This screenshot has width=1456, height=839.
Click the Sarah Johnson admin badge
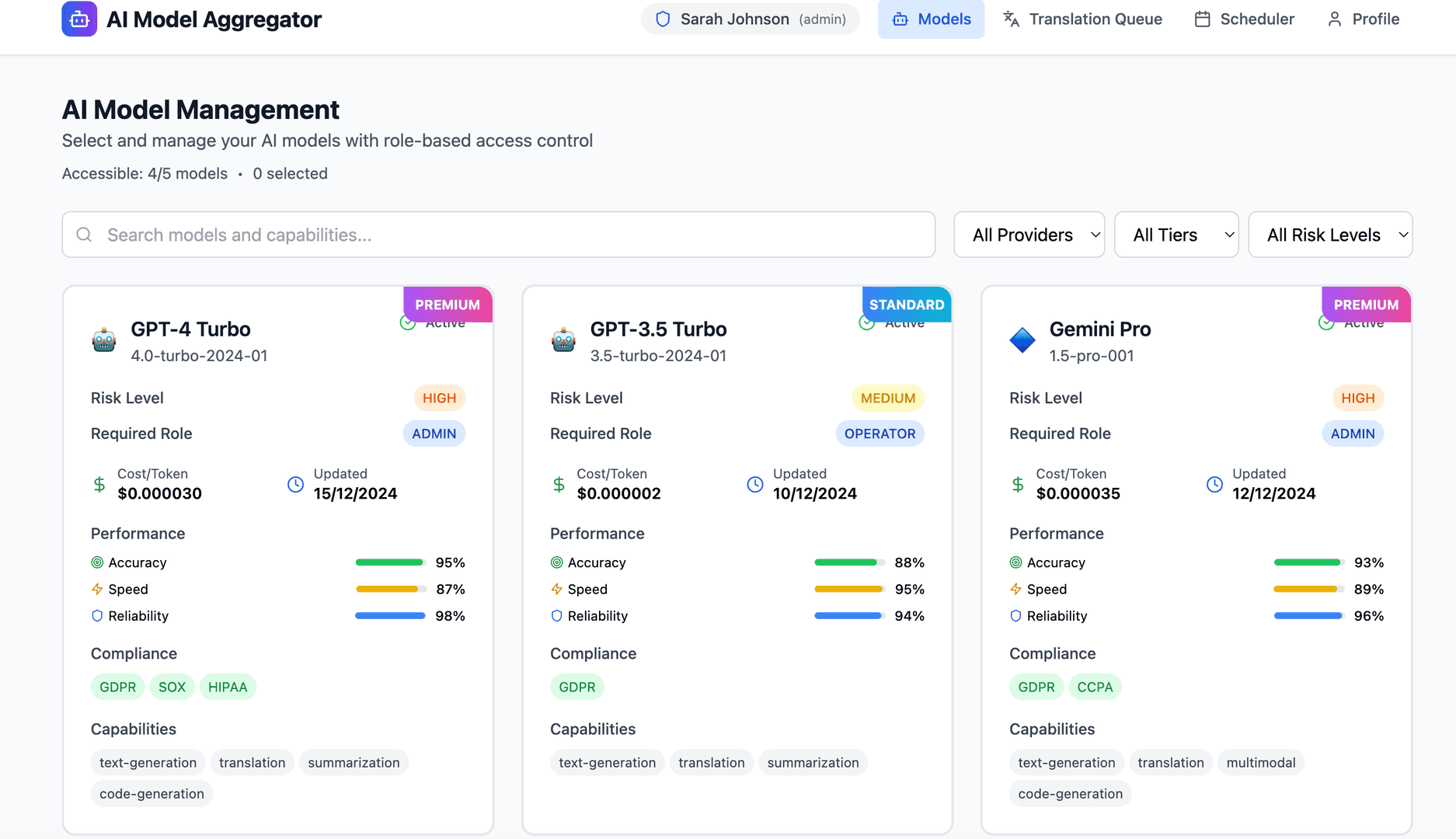tap(750, 19)
